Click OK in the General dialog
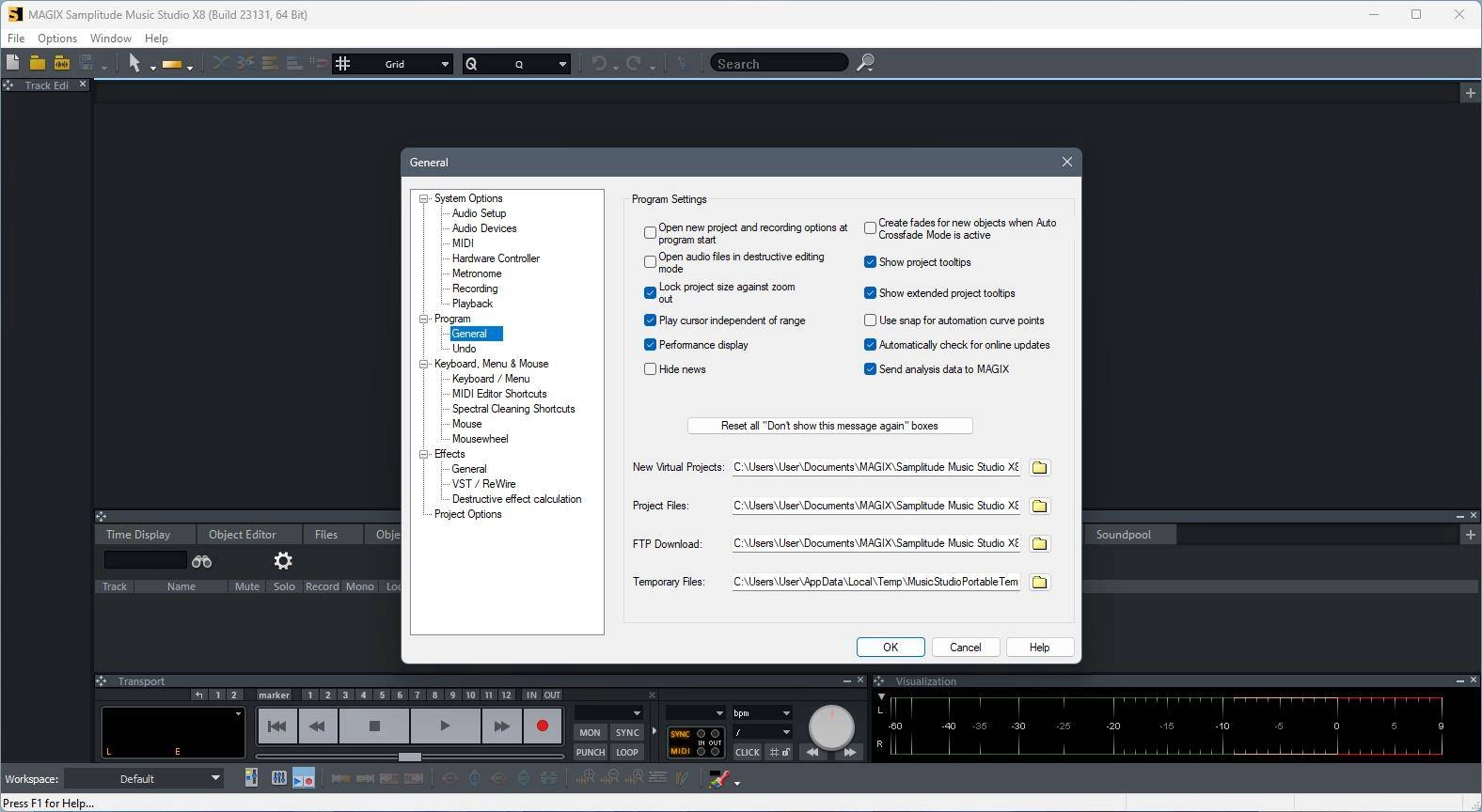 891,648
